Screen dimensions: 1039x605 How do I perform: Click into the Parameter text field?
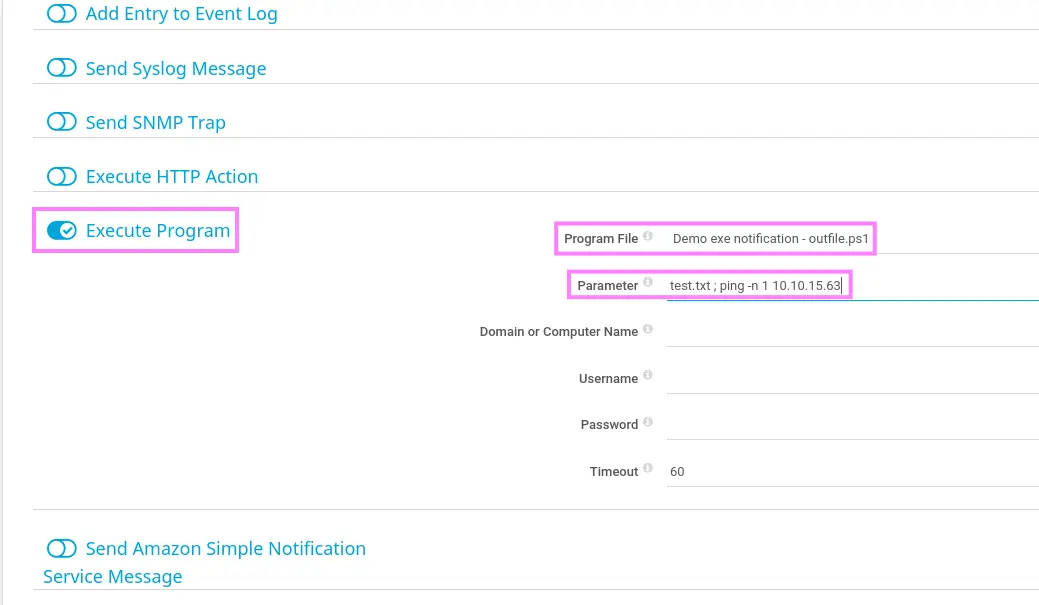[850, 286]
